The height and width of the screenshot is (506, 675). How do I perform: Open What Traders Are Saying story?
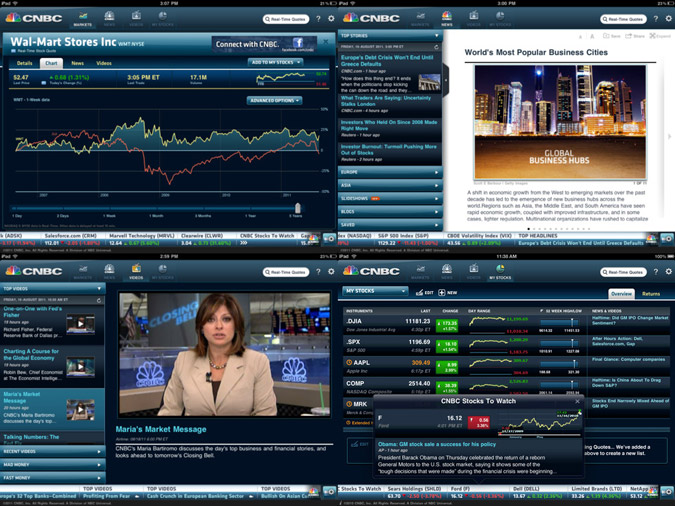[385, 101]
